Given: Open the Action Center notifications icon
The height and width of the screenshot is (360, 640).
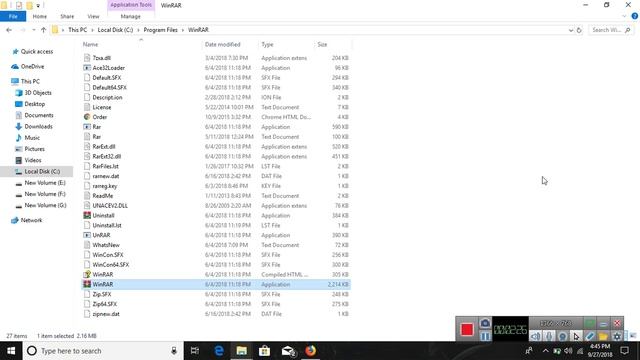Looking at the screenshot, I should [624, 351].
